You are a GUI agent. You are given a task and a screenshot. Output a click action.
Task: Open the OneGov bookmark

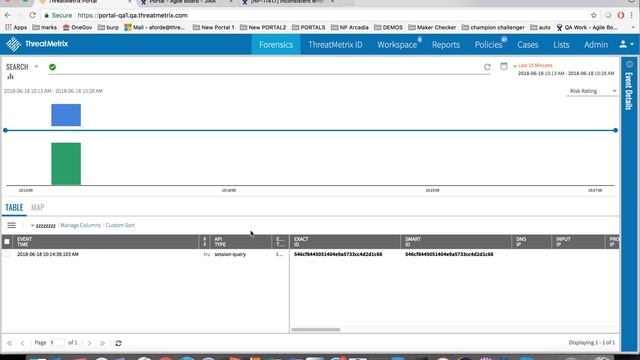point(78,27)
